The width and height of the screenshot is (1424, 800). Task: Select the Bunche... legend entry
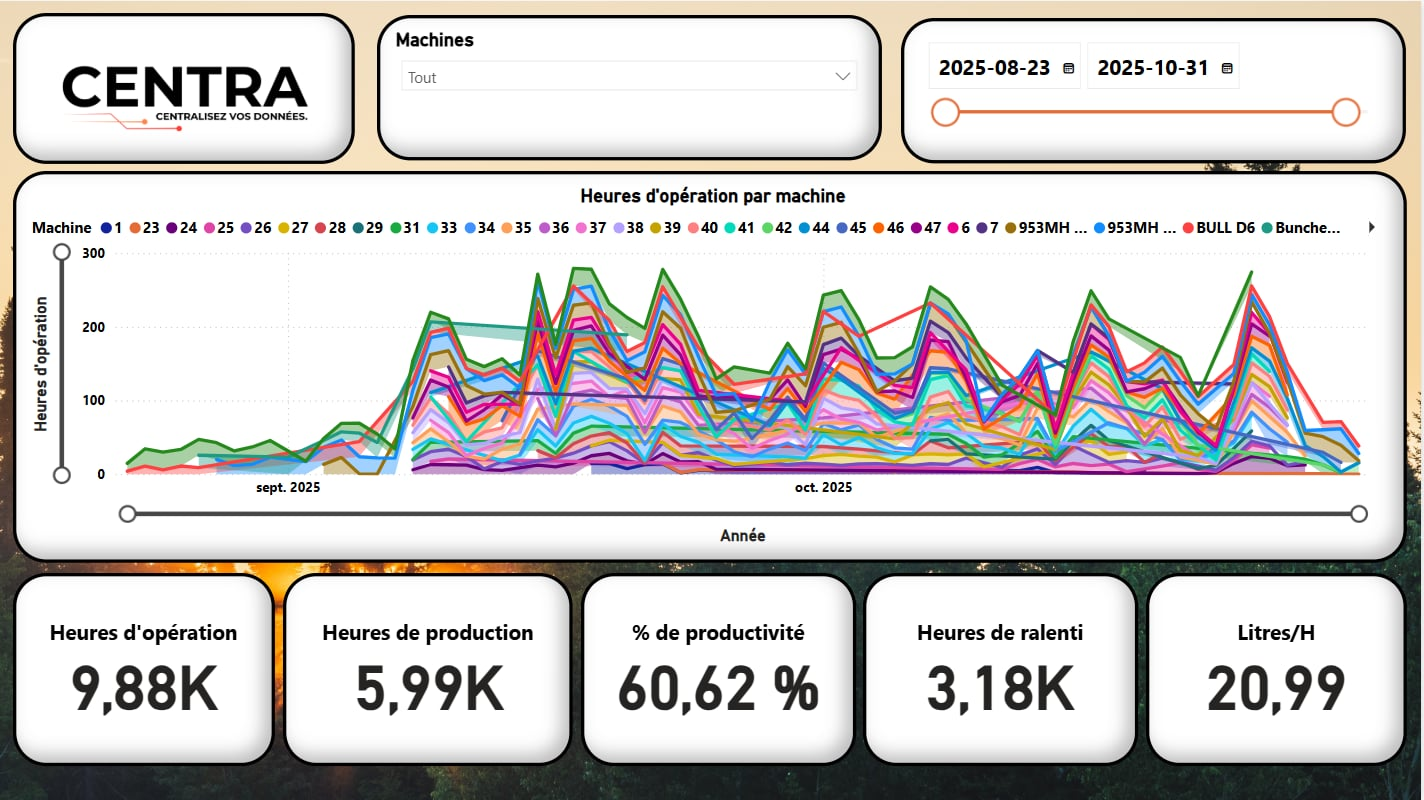pos(1301,227)
